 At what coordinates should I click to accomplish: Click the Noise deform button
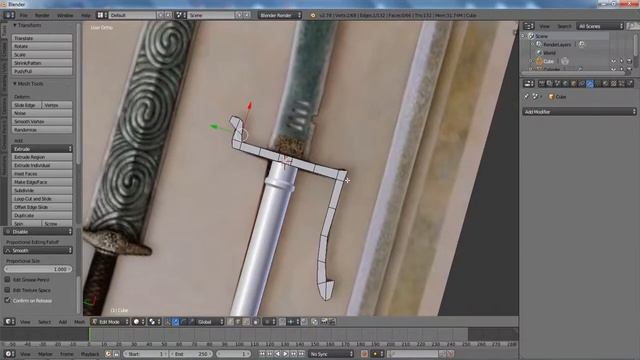point(42,113)
